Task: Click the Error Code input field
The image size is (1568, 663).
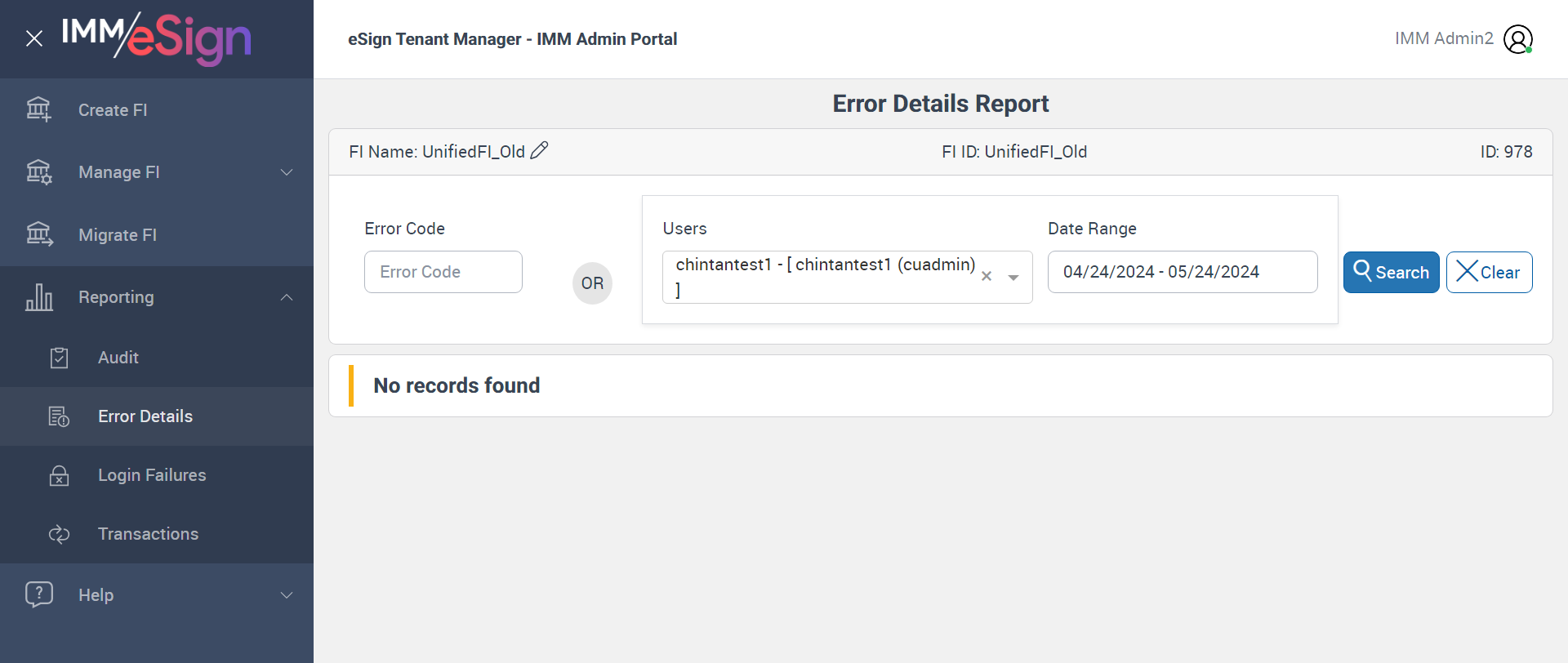Action: pyautogui.click(x=443, y=272)
